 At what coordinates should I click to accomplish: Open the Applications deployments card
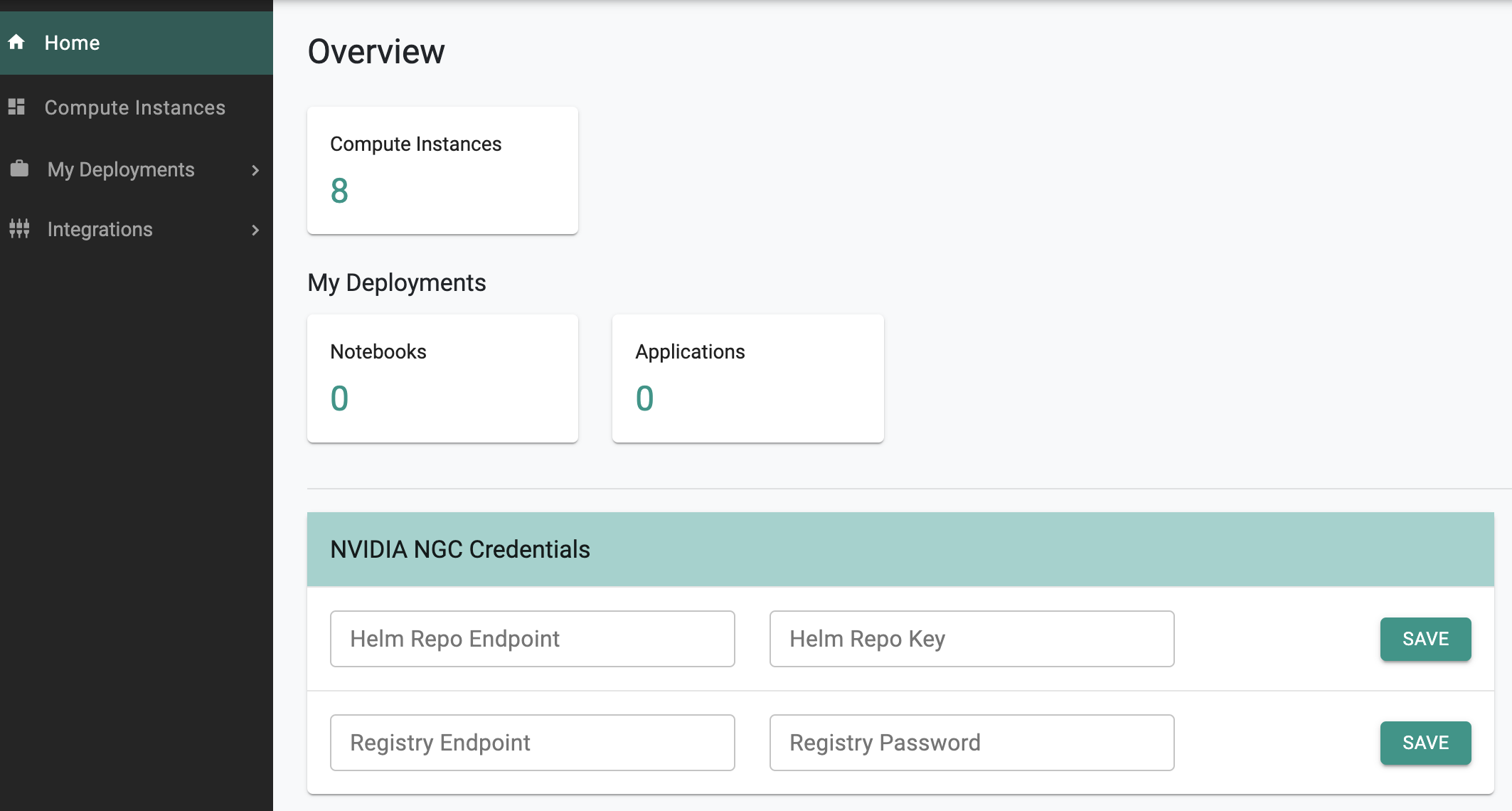click(747, 378)
